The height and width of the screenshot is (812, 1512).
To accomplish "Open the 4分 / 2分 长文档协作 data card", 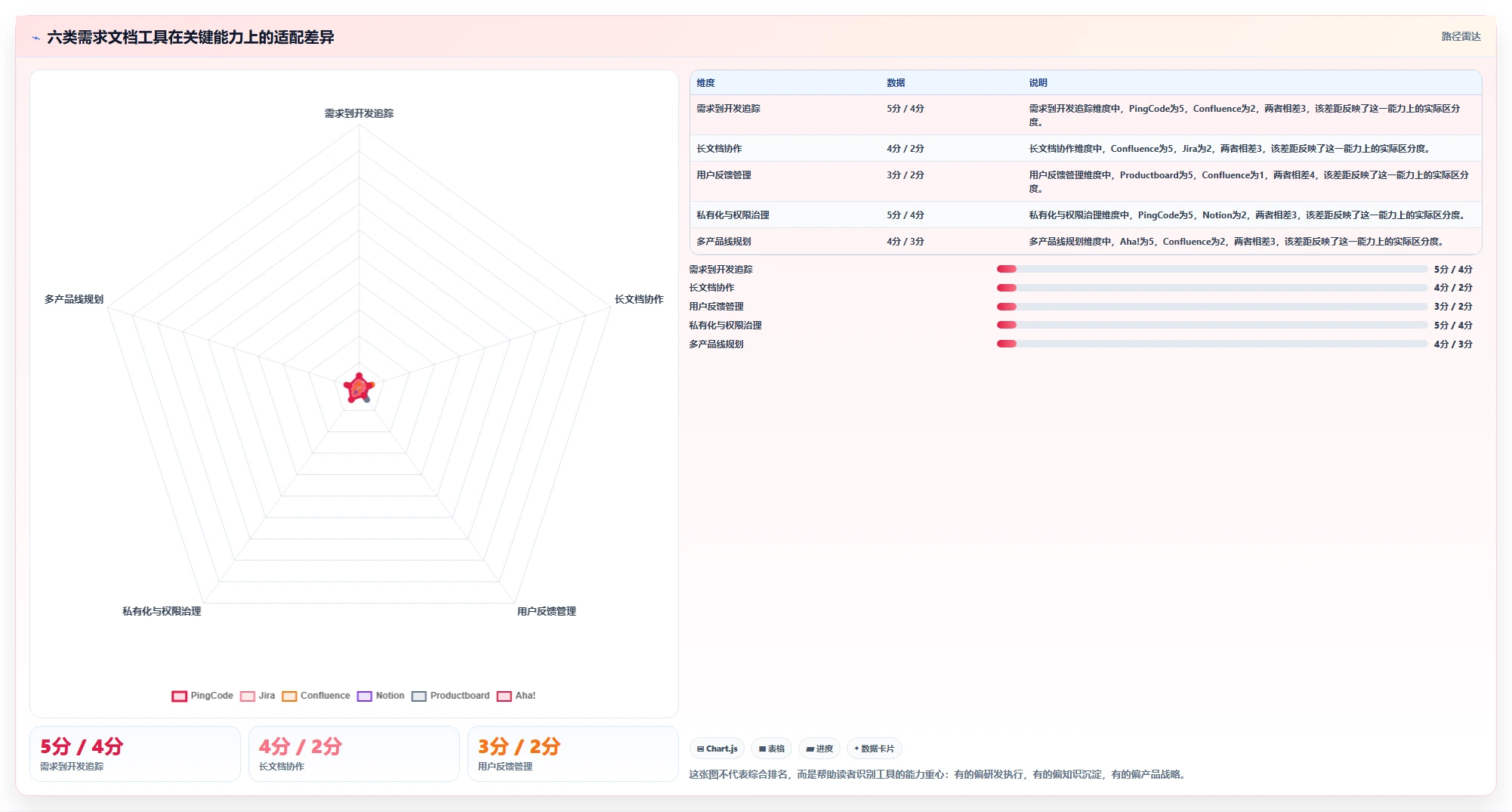I will click(x=354, y=754).
